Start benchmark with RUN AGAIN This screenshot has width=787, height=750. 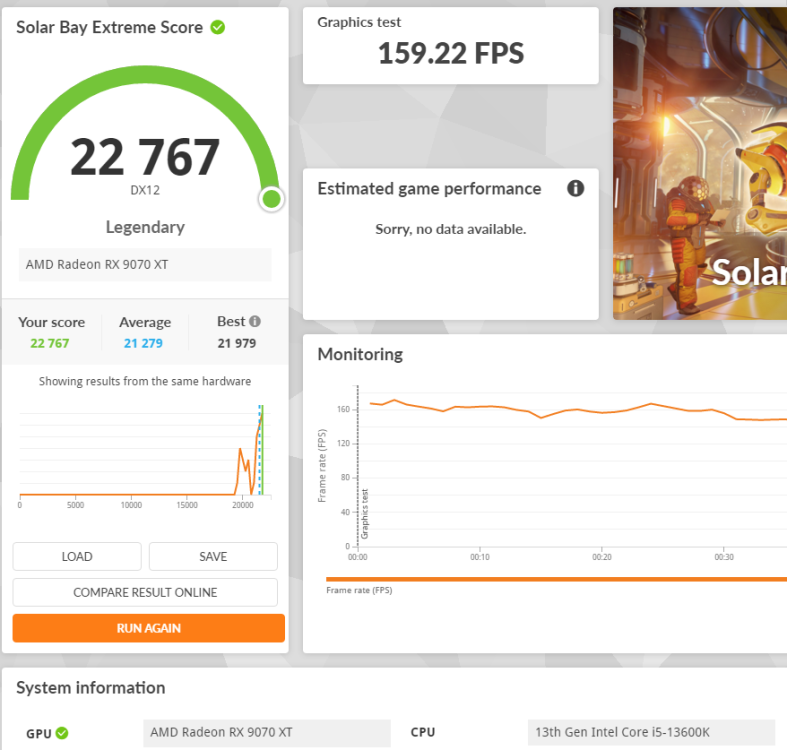149,628
